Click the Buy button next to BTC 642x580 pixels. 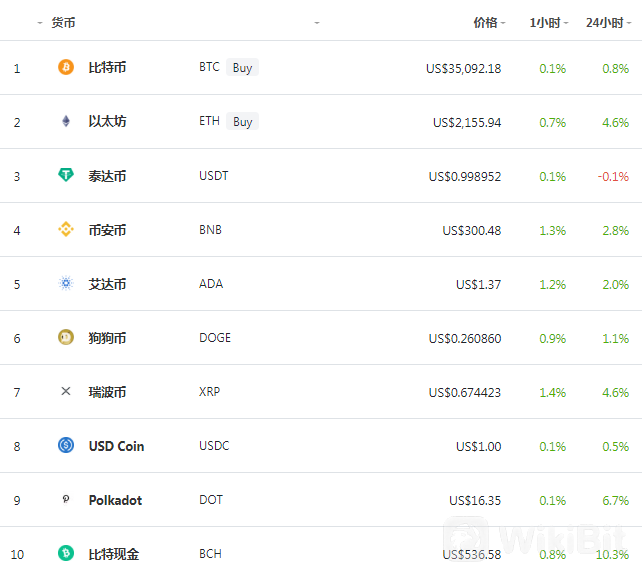pos(242,68)
